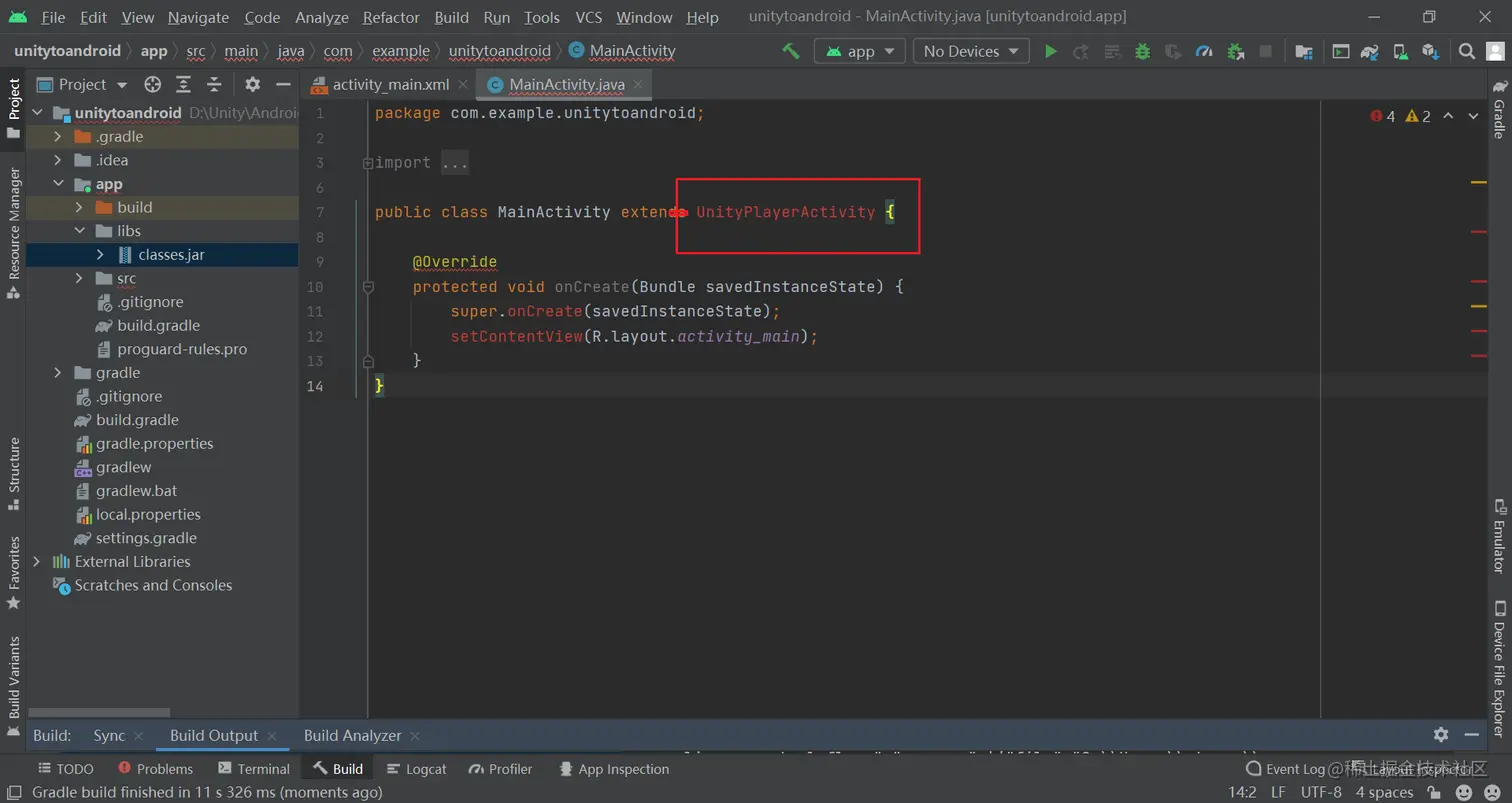Open the Refactor menu
Image resolution: width=1512 pixels, height=803 pixels.
point(391,17)
